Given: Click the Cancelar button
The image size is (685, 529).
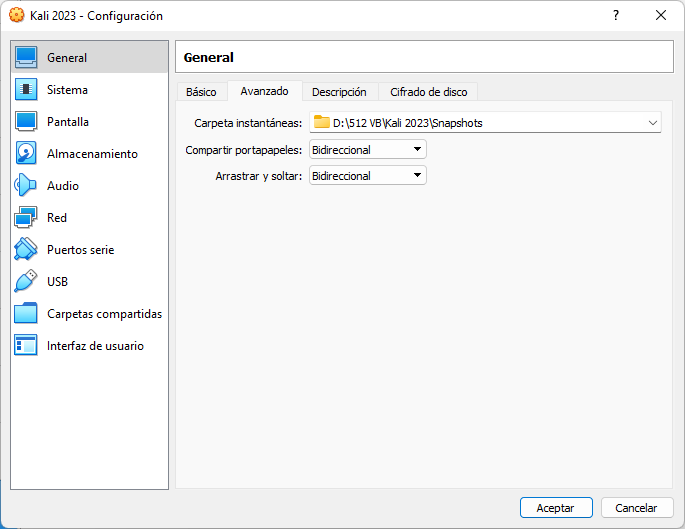Looking at the screenshot, I should click(x=636, y=508).
